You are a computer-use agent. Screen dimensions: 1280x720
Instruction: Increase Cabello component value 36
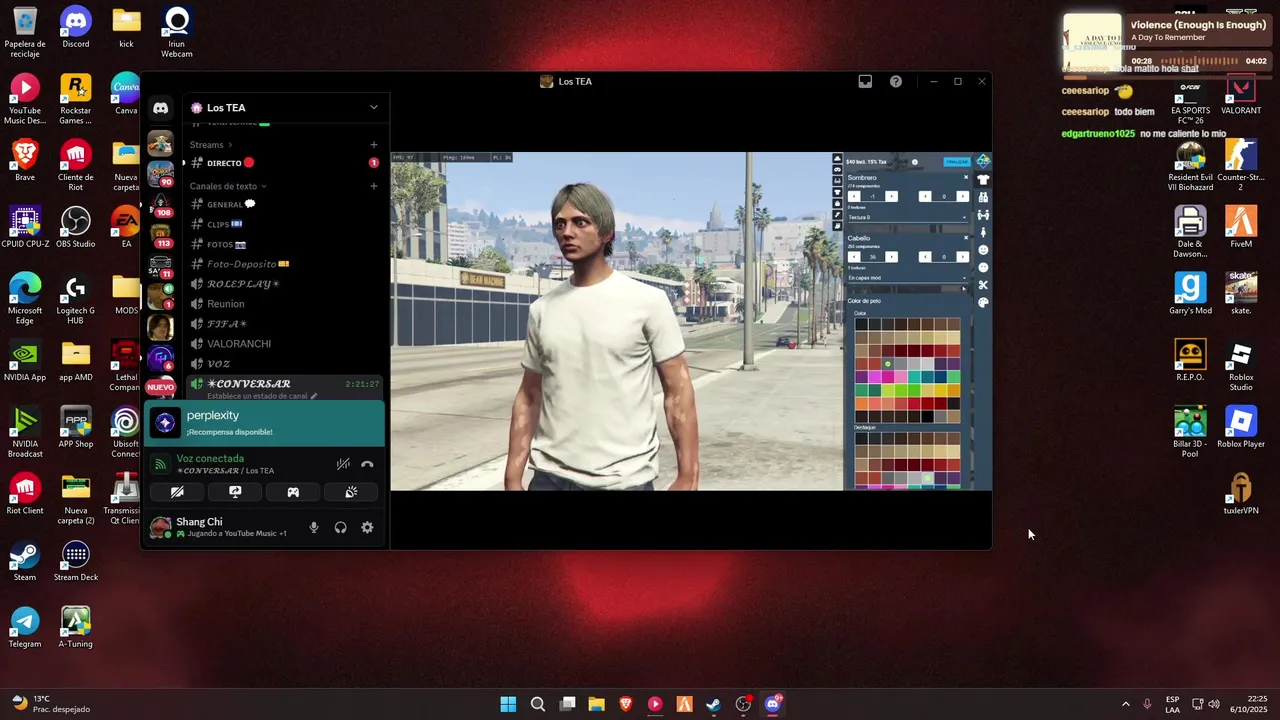(x=891, y=257)
